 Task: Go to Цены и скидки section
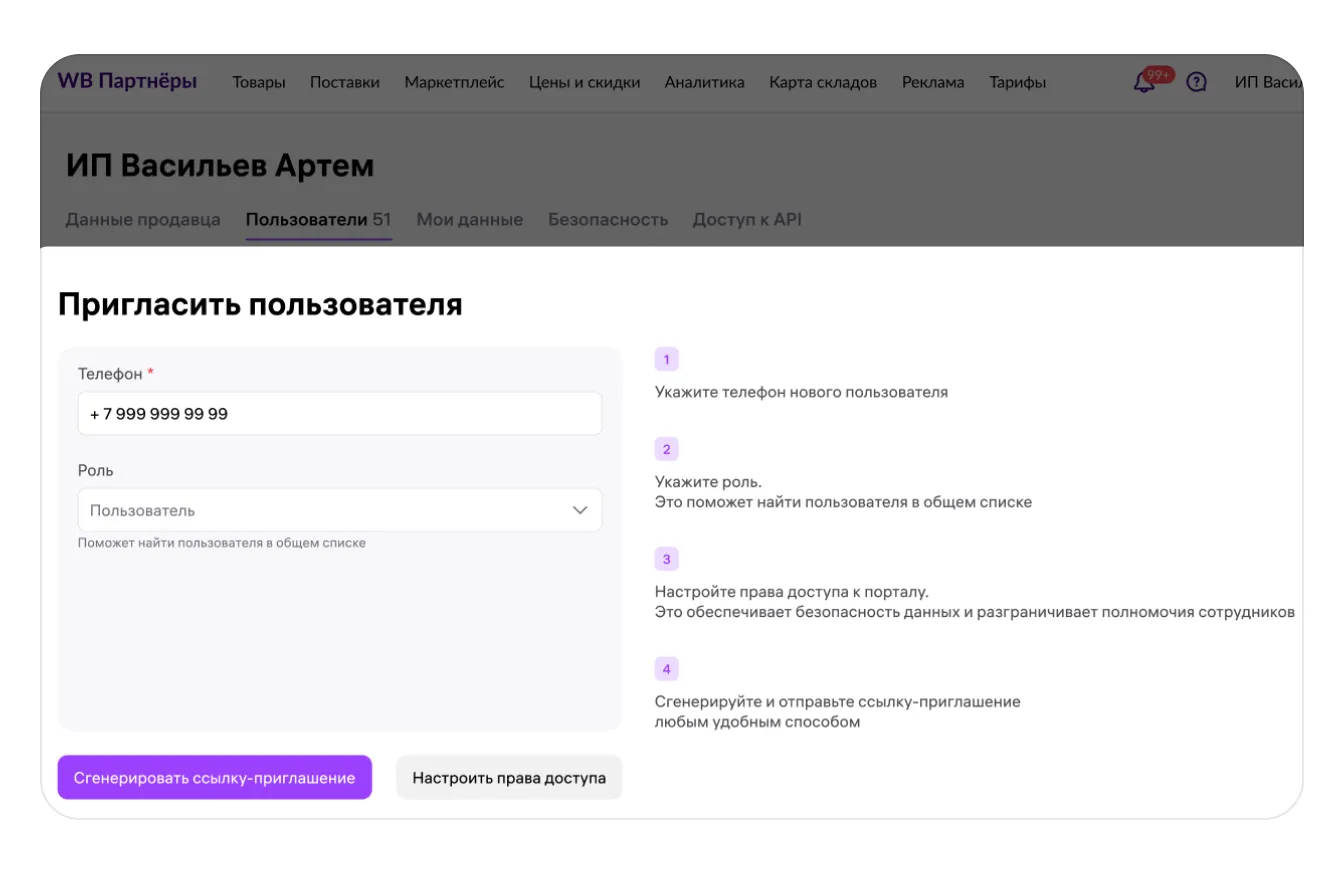584,83
